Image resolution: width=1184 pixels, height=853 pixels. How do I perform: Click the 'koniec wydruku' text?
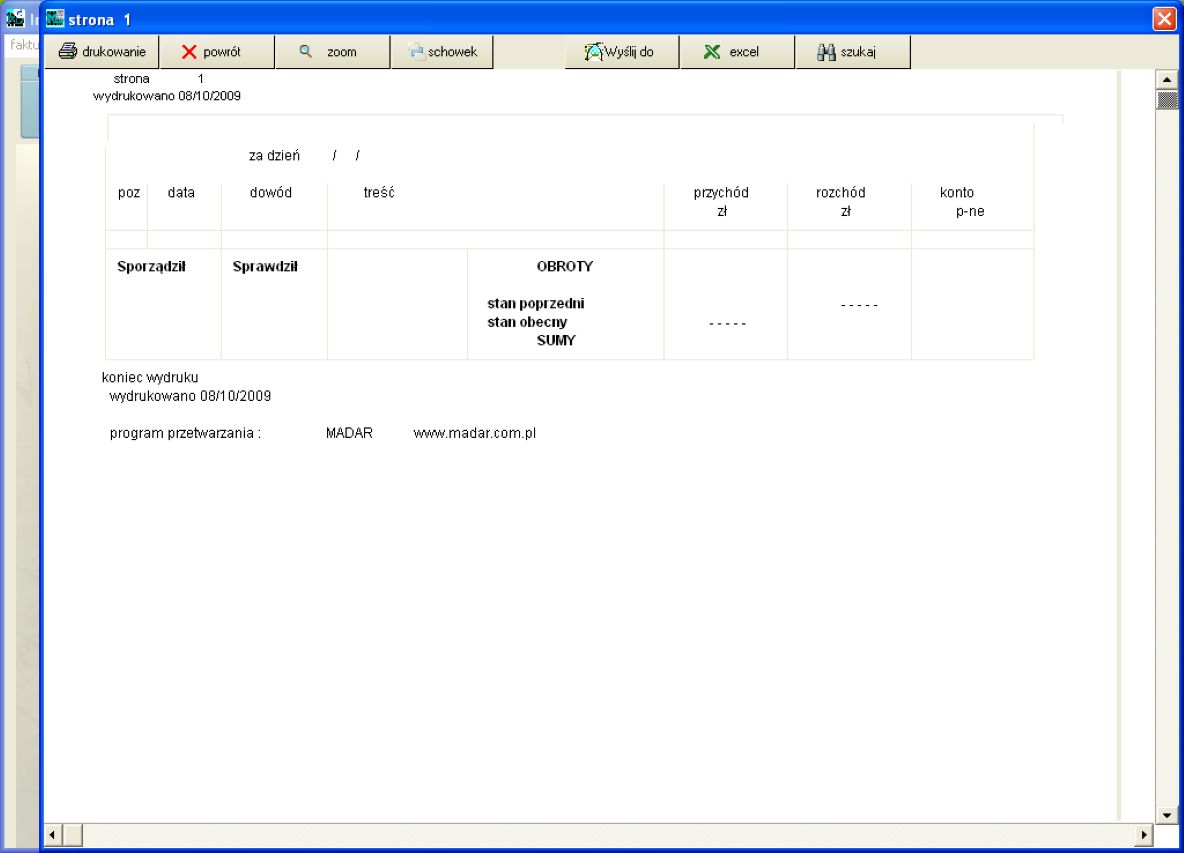(150, 377)
